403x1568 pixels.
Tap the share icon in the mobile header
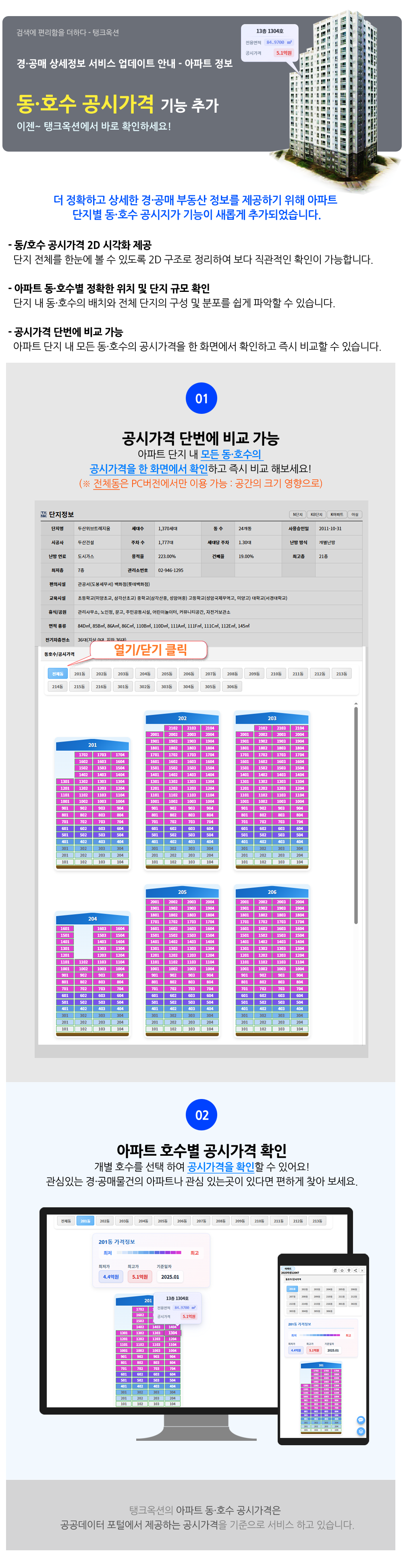click(355, 1271)
